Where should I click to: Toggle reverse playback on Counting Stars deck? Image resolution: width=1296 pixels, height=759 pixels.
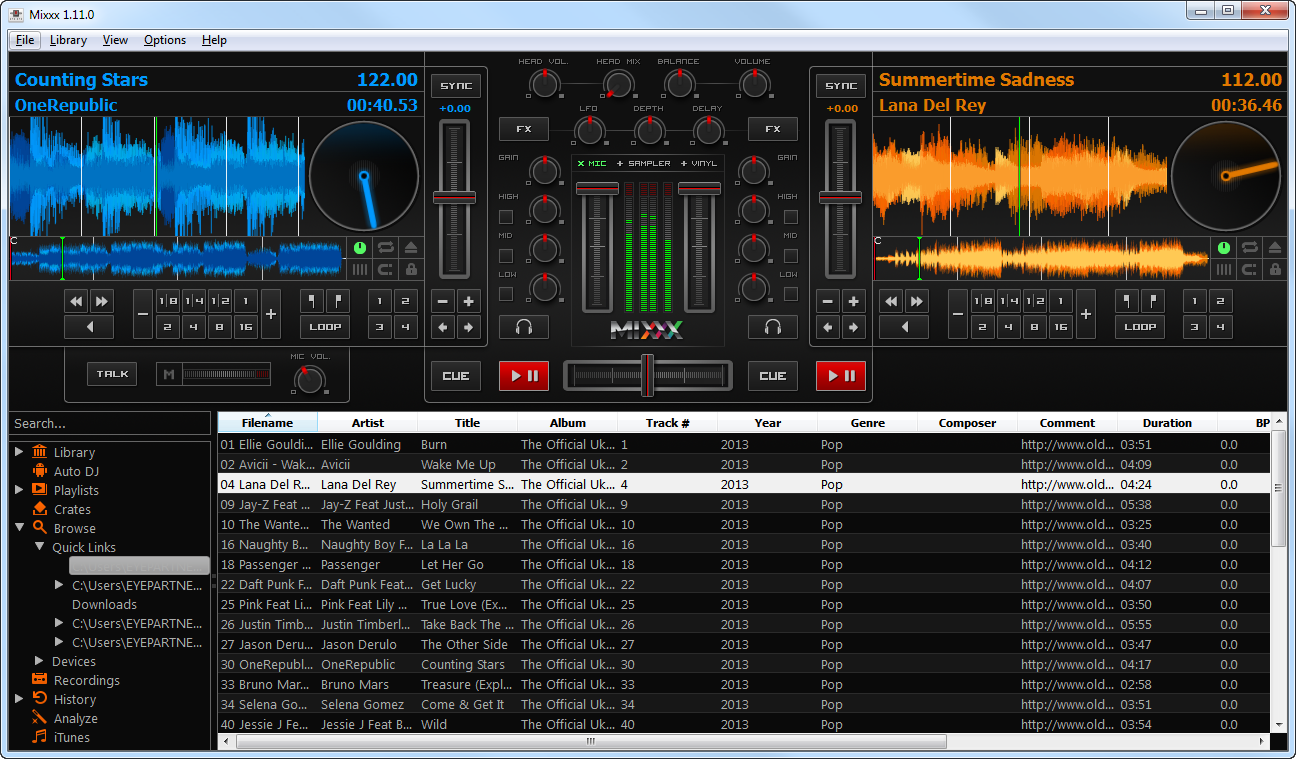tap(88, 327)
